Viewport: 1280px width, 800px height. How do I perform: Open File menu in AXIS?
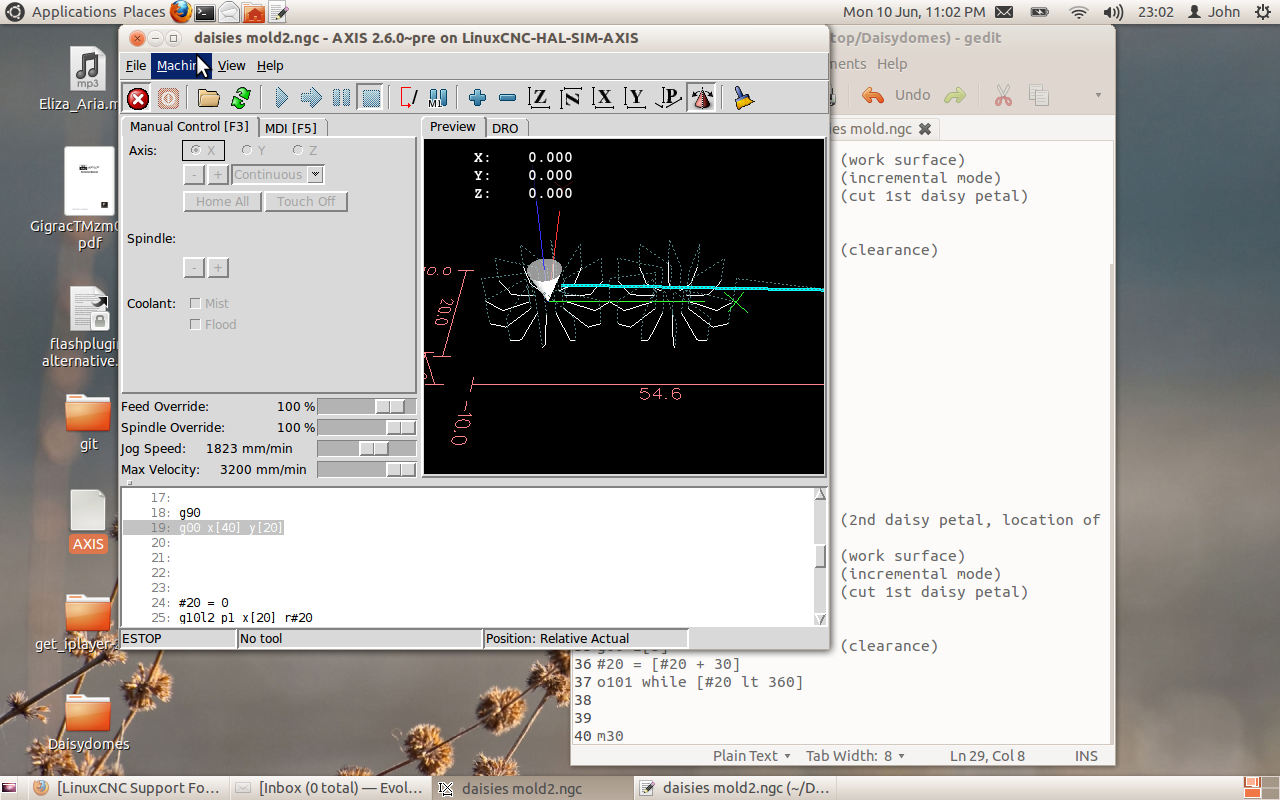click(x=136, y=65)
